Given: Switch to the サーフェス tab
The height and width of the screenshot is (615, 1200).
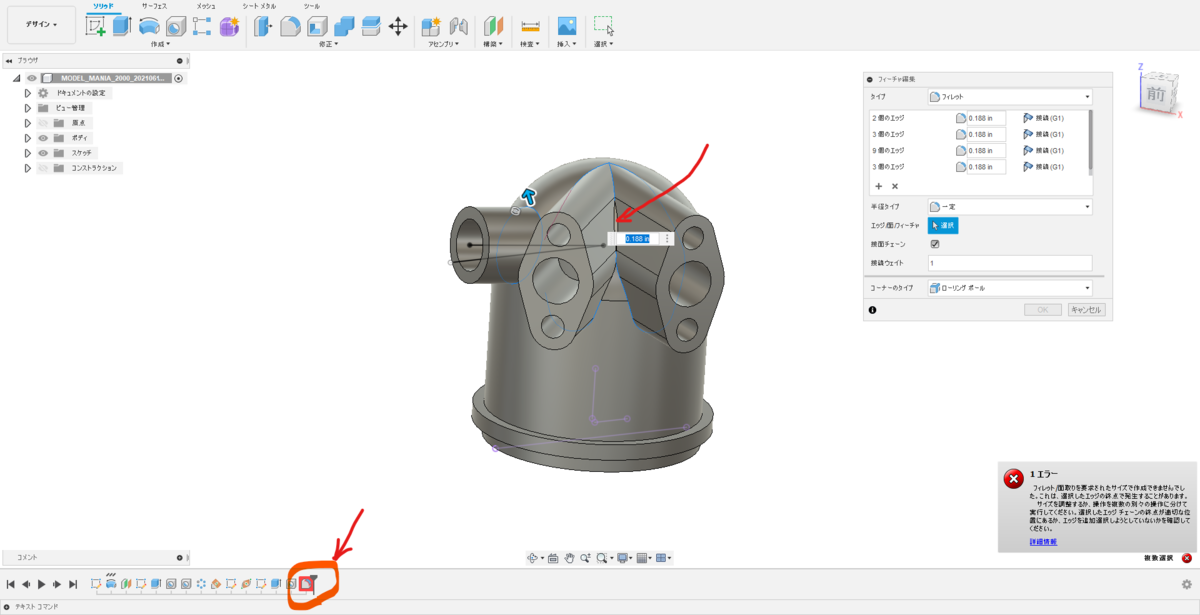Looking at the screenshot, I should 154,6.
